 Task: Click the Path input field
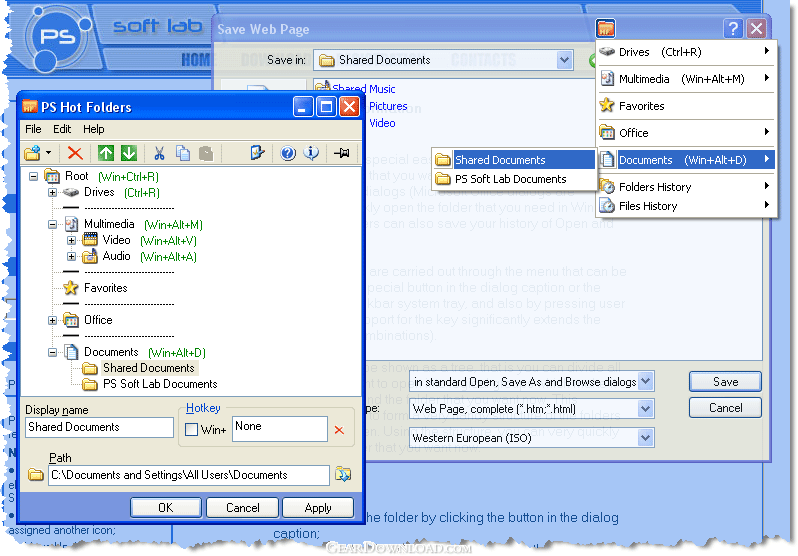click(188, 475)
